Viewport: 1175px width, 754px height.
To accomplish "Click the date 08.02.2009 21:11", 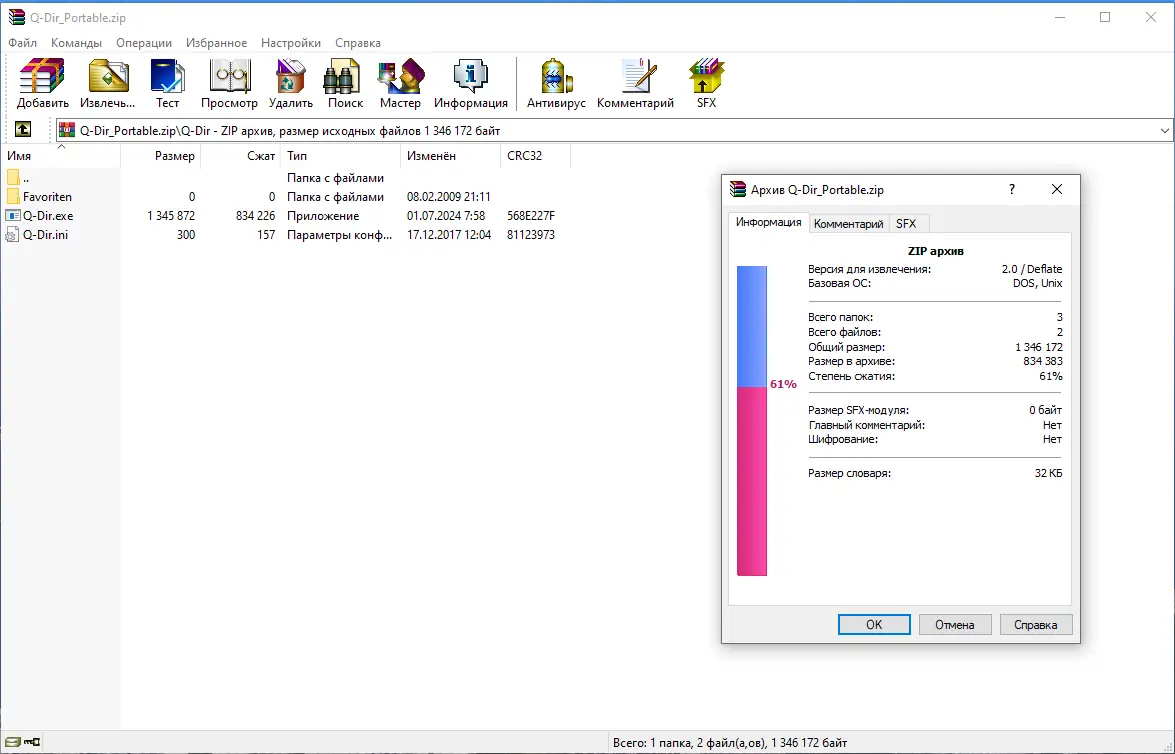I will click(449, 196).
